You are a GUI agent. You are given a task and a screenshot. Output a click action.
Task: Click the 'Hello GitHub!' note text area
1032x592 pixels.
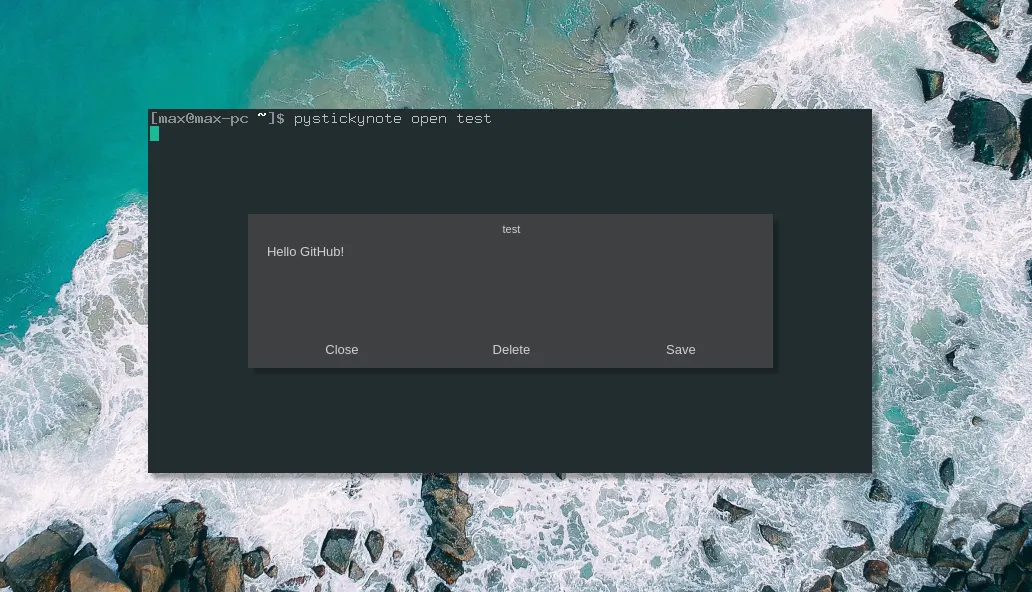coord(510,286)
